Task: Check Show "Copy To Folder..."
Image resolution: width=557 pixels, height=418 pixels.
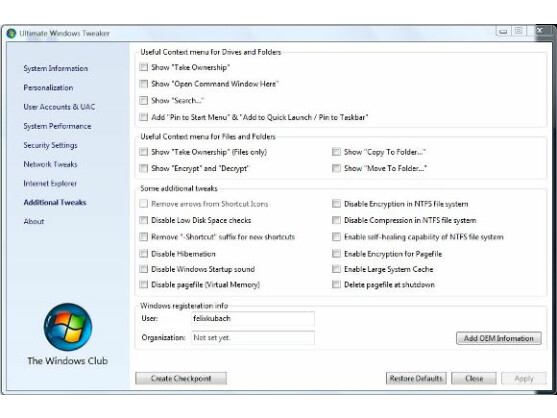Action: click(x=336, y=152)
